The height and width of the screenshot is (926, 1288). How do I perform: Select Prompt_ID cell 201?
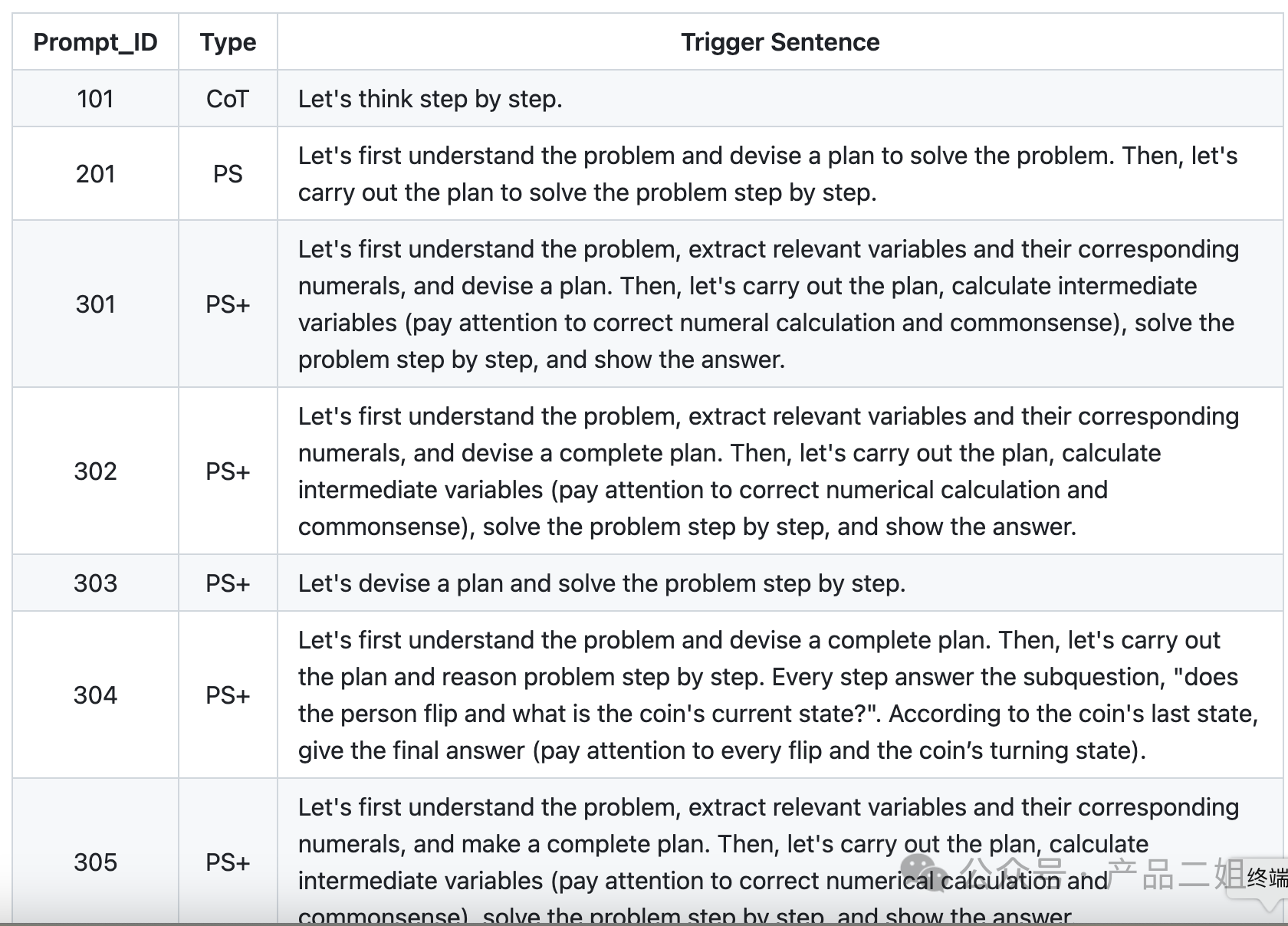click(x=95, y=174)
